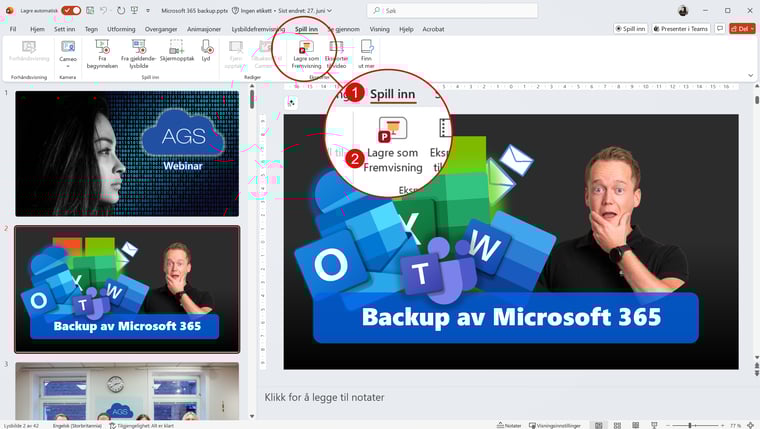Image resolution: width=760 pixels, height=429 pixels.
Task: Switch to the Tegn tab
Action: point(91,29)
